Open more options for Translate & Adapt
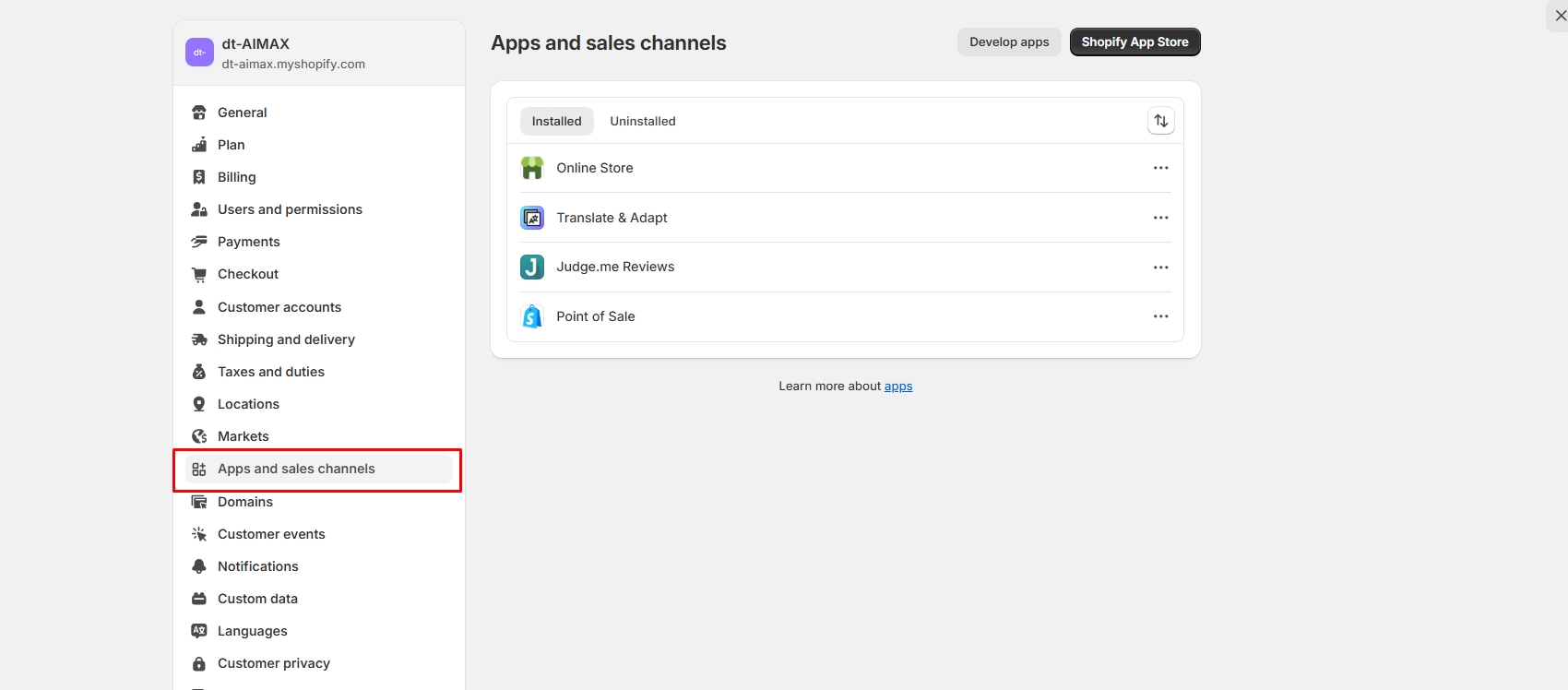 coord(1160,218)
